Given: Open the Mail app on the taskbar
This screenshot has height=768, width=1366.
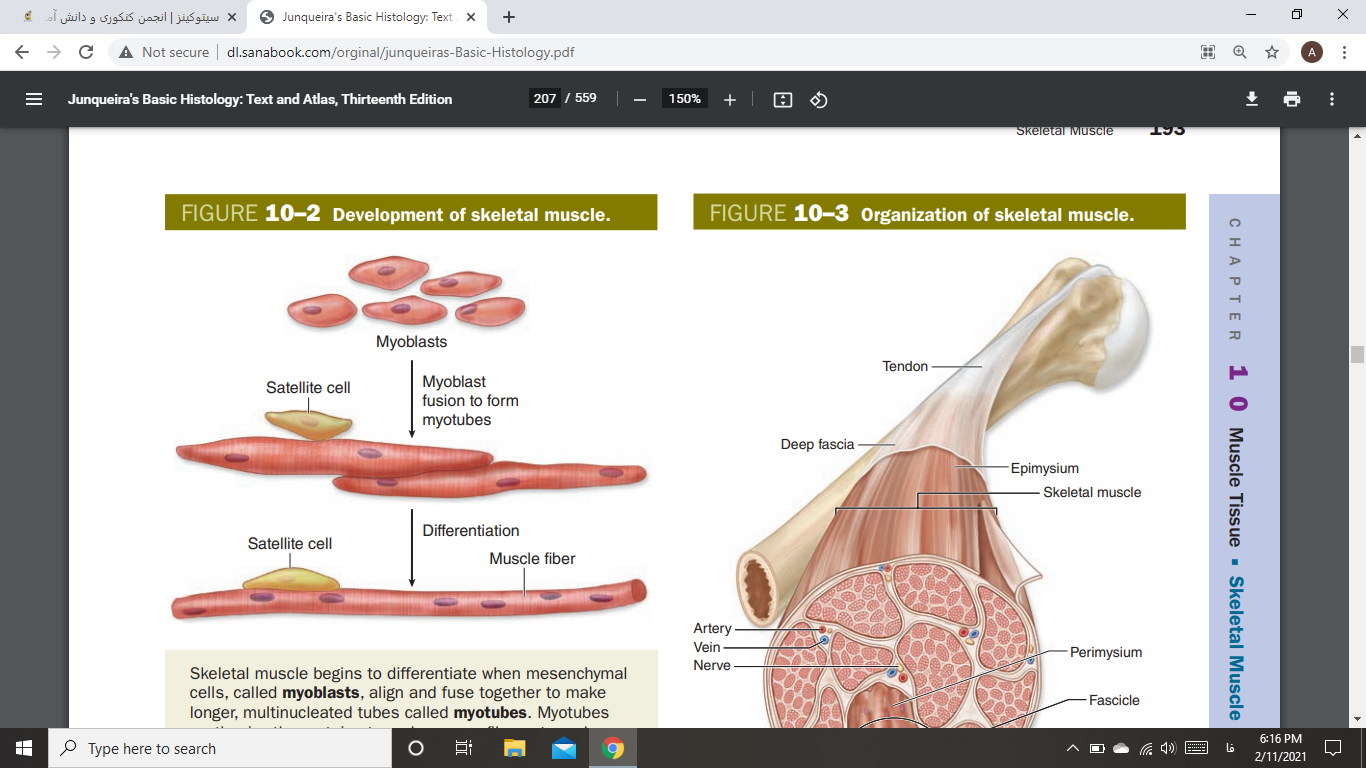Looking at the screenshot, I should click(564, 748).
